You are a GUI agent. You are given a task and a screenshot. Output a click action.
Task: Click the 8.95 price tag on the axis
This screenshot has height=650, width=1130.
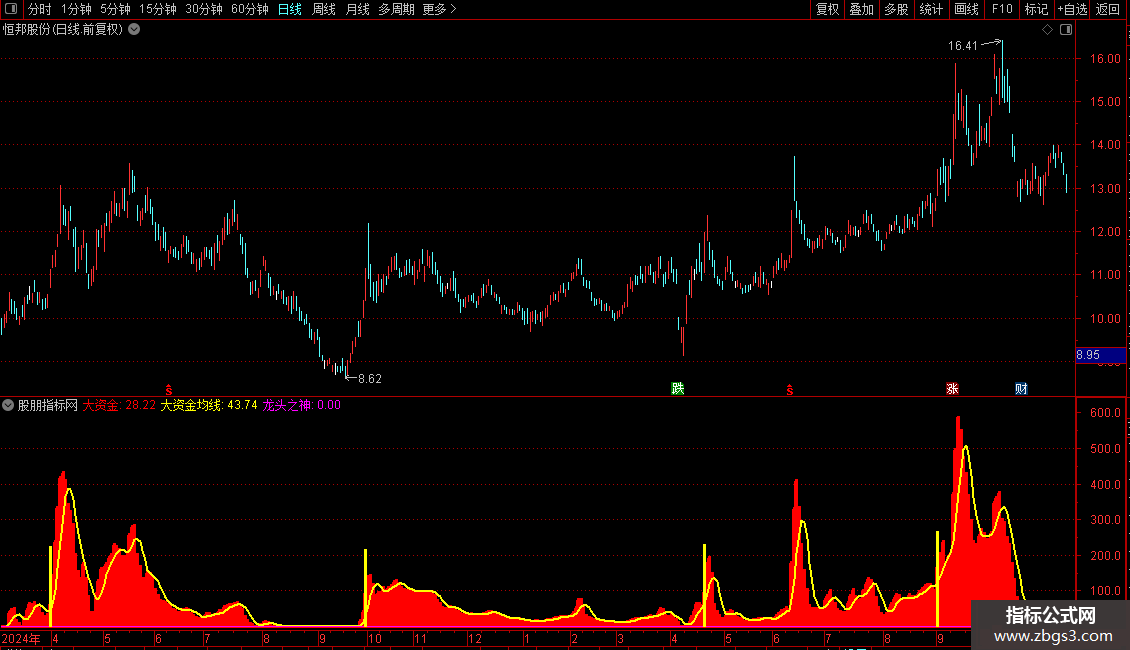pyautogui.click(x=1100, y=355)
